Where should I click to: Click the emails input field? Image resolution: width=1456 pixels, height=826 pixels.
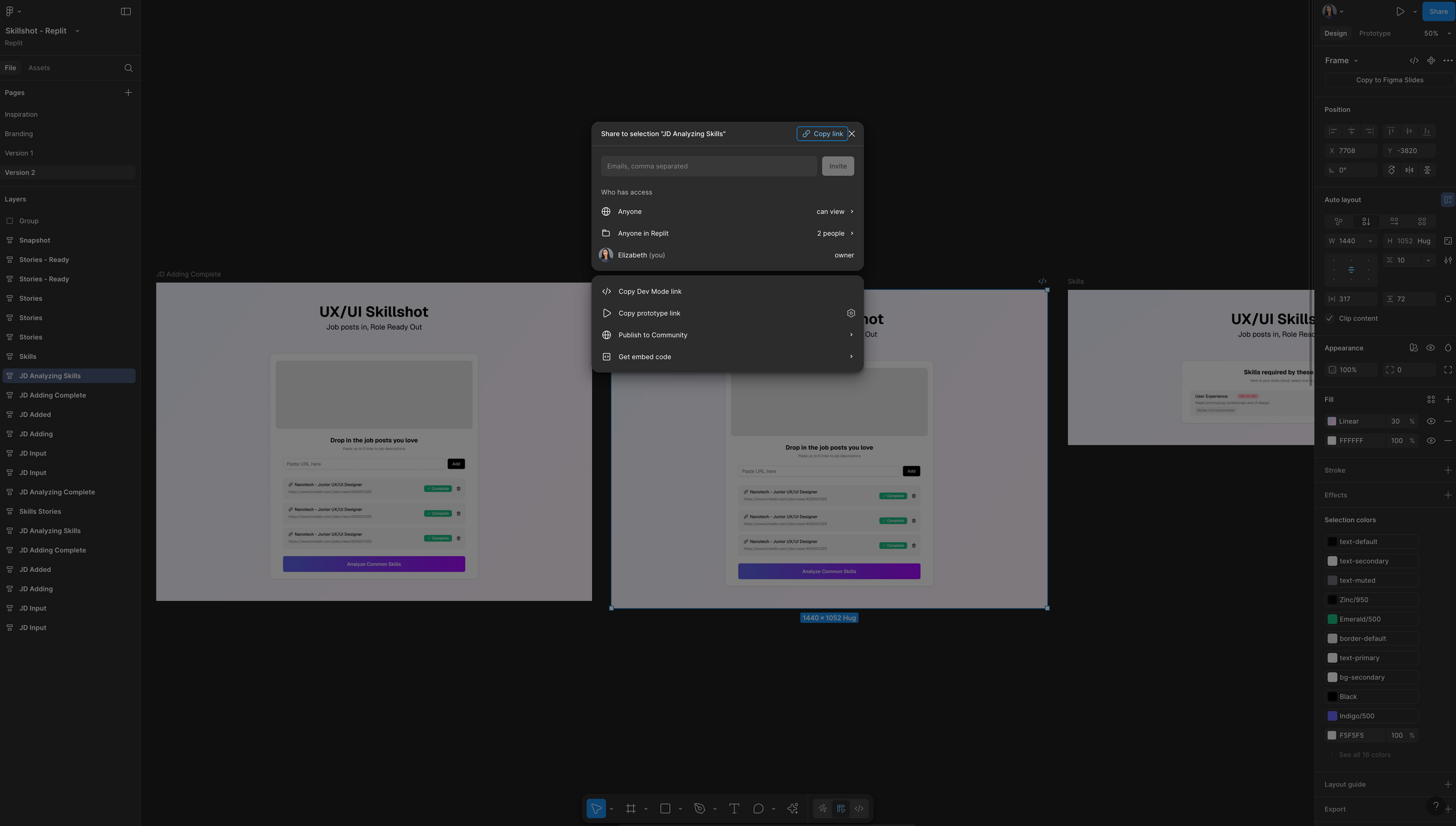[708, 166]
